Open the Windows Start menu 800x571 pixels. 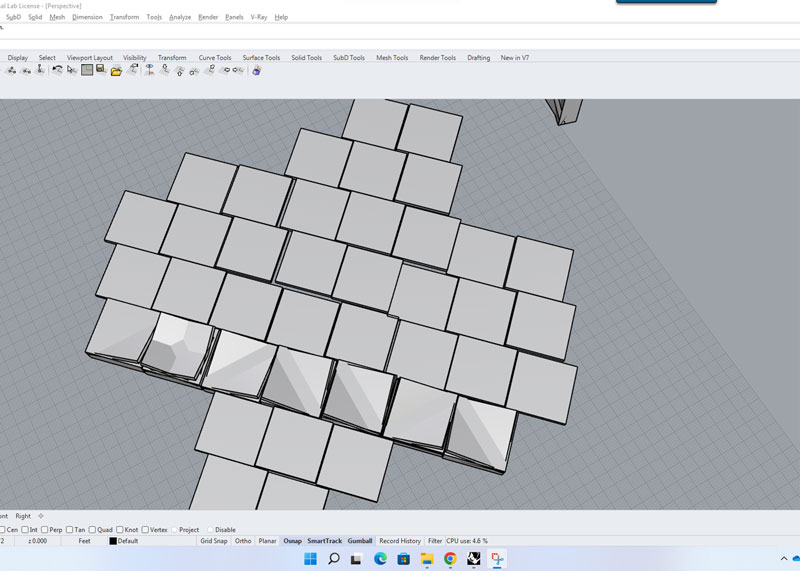(310, 559)
